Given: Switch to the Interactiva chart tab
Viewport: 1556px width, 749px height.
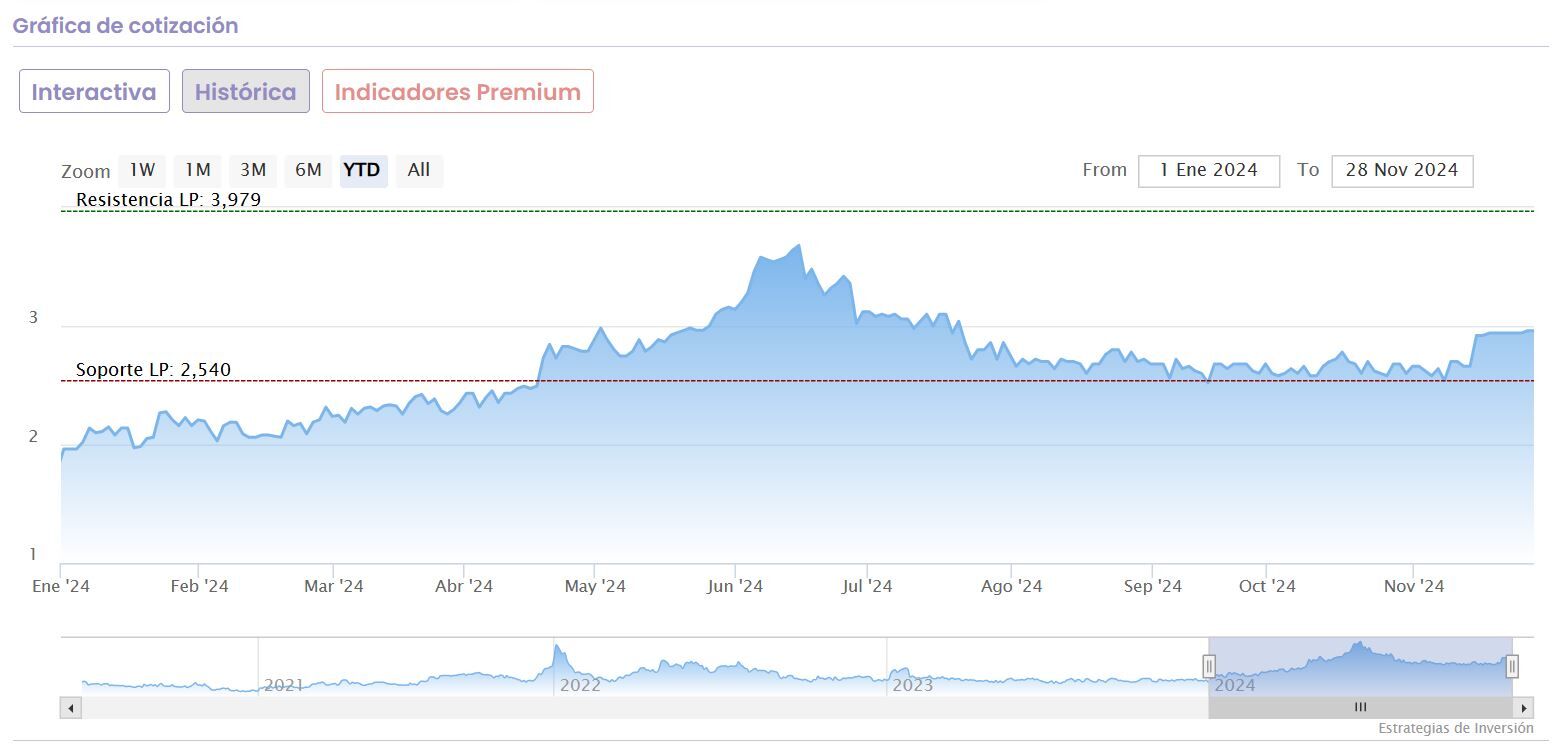Looking at the screenshot, I should (94, 92).
